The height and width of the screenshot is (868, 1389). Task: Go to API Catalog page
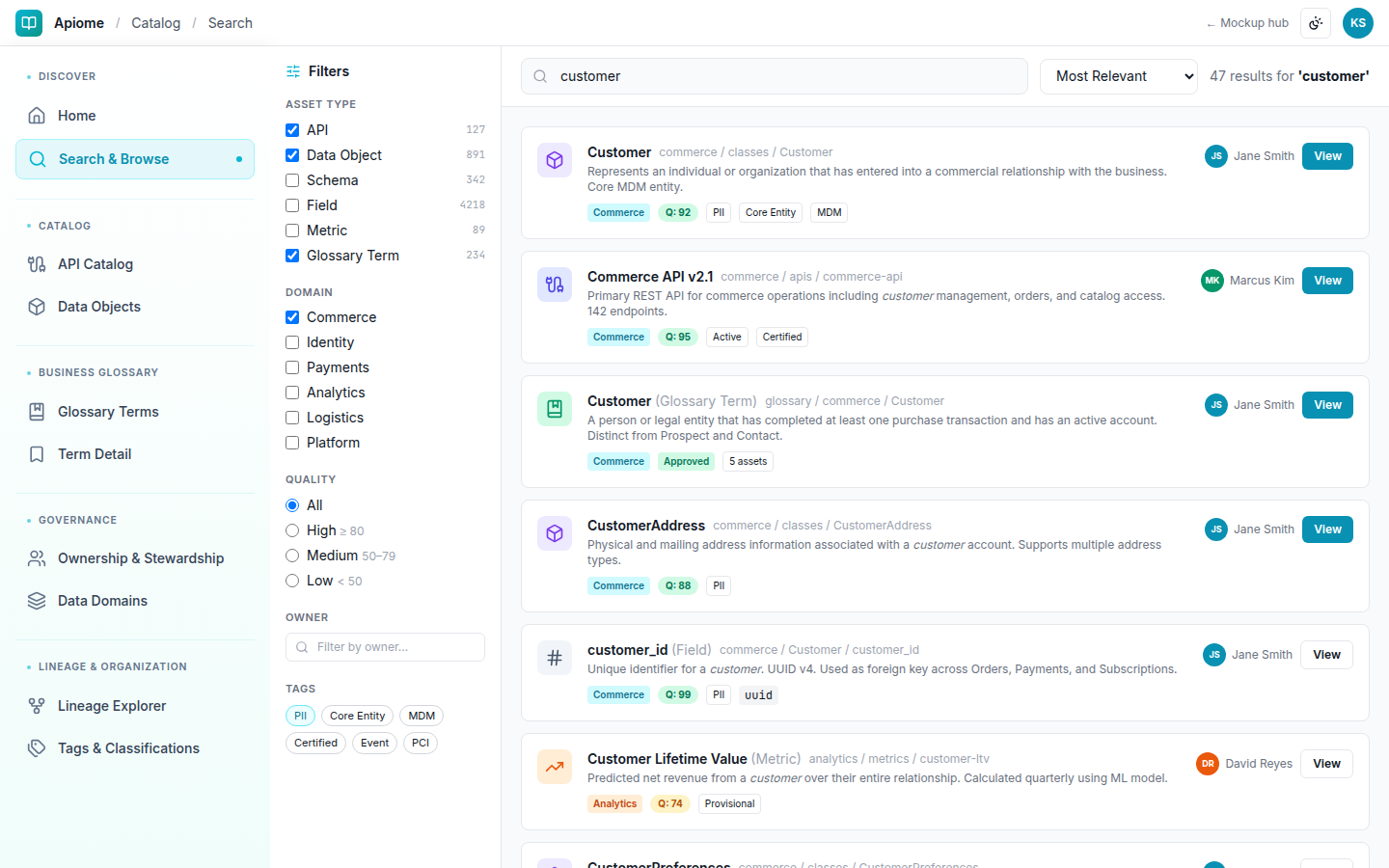click(x=135, y=264)
